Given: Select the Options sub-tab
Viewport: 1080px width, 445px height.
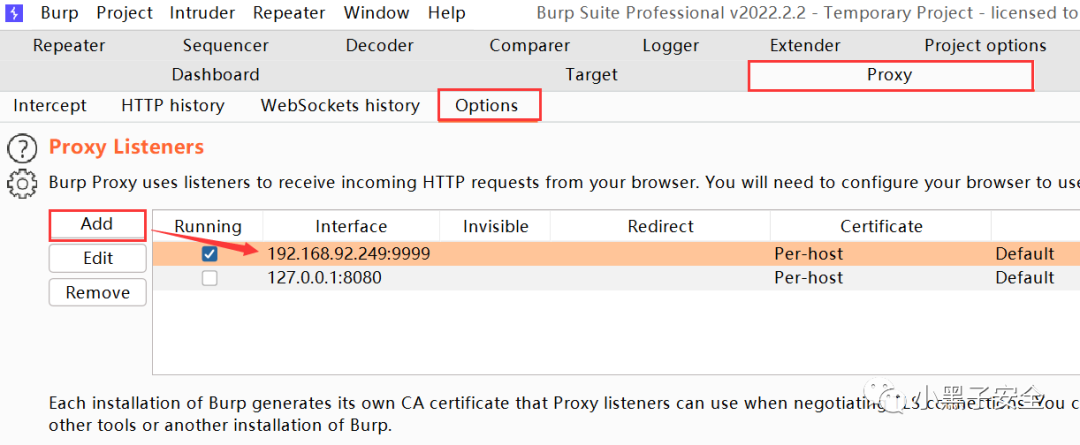Looking at the screenshot, I should click(487, 105).
